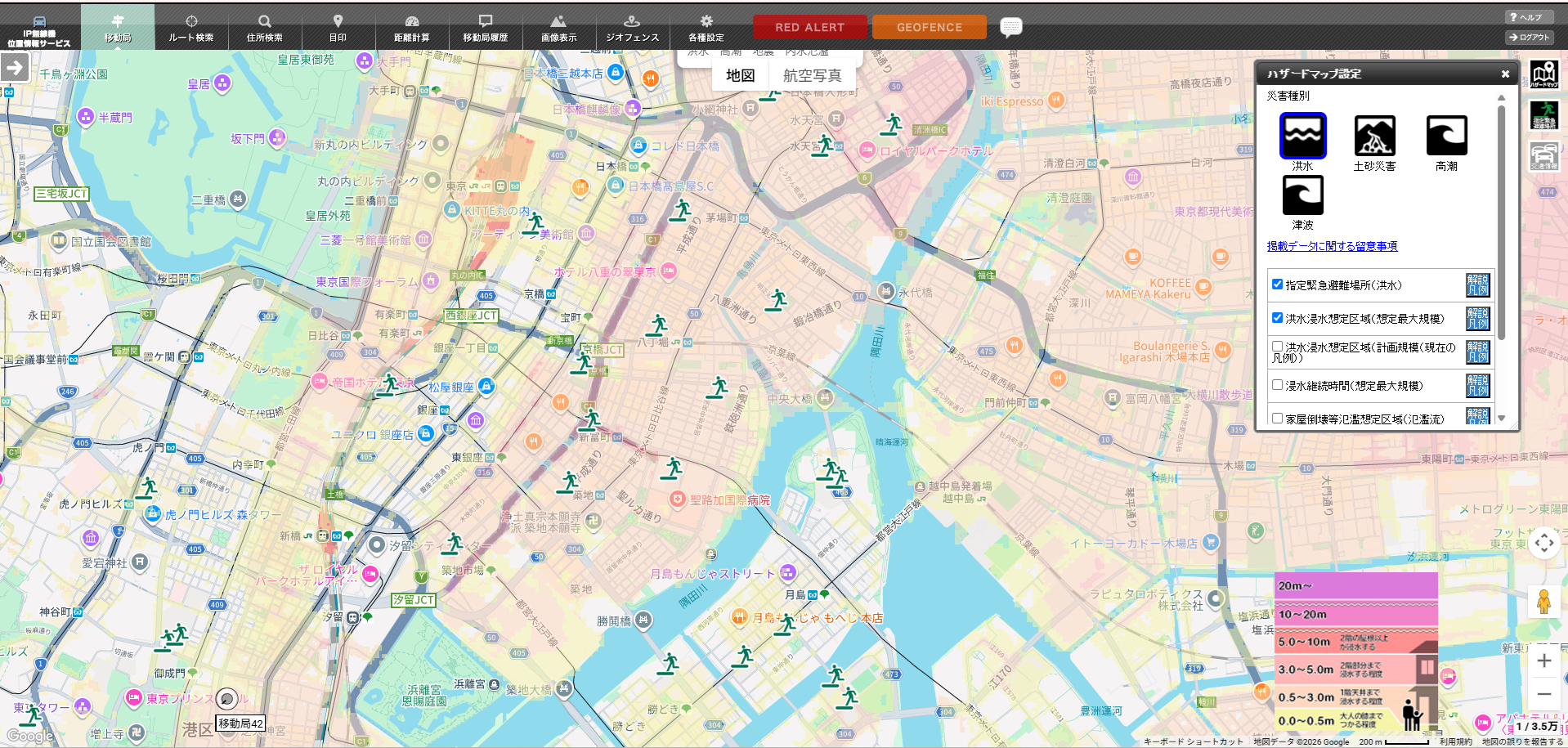The image size is (1568, 748).
Task: Uncheck 洪水浸水想定区域(想定最大規模) checkbox
Action: pyautogui.click(x=1277, y=318)
